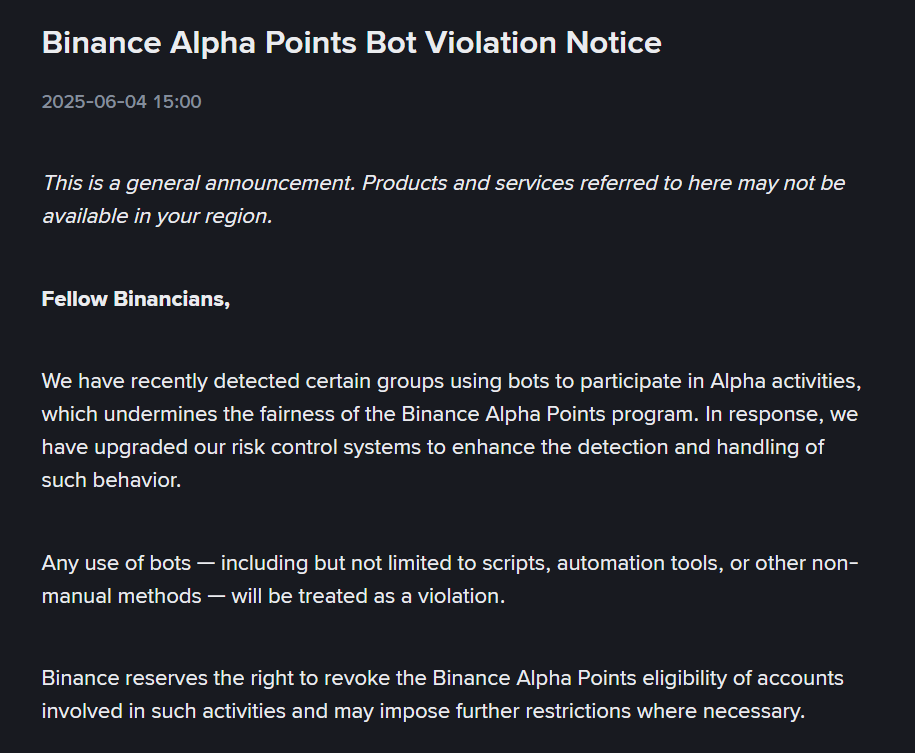
Task: Click the text 'will be treated as a violation'
Action: pos(368,596)
